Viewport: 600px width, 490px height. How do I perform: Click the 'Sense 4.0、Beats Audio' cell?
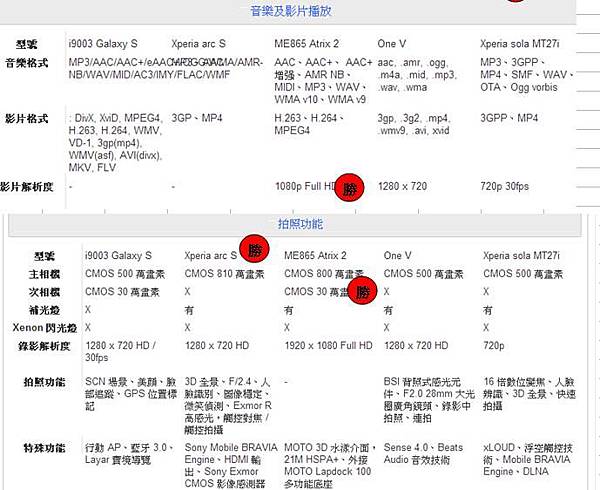423,454
